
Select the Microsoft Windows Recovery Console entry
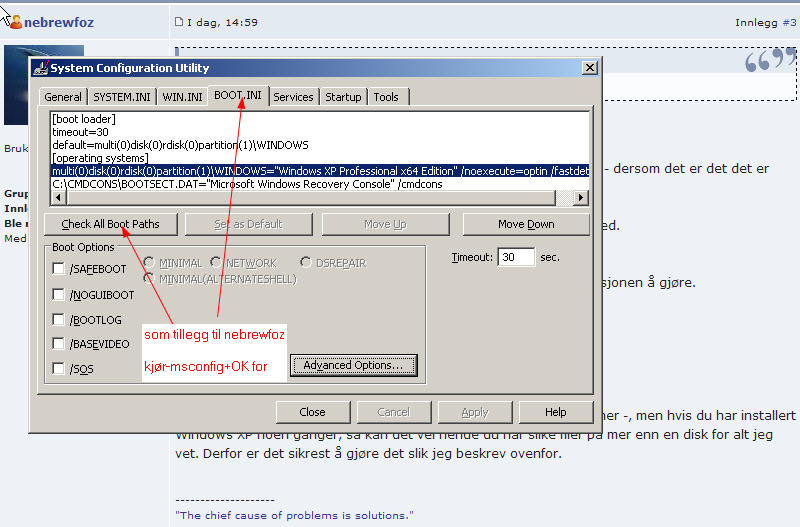247,184
